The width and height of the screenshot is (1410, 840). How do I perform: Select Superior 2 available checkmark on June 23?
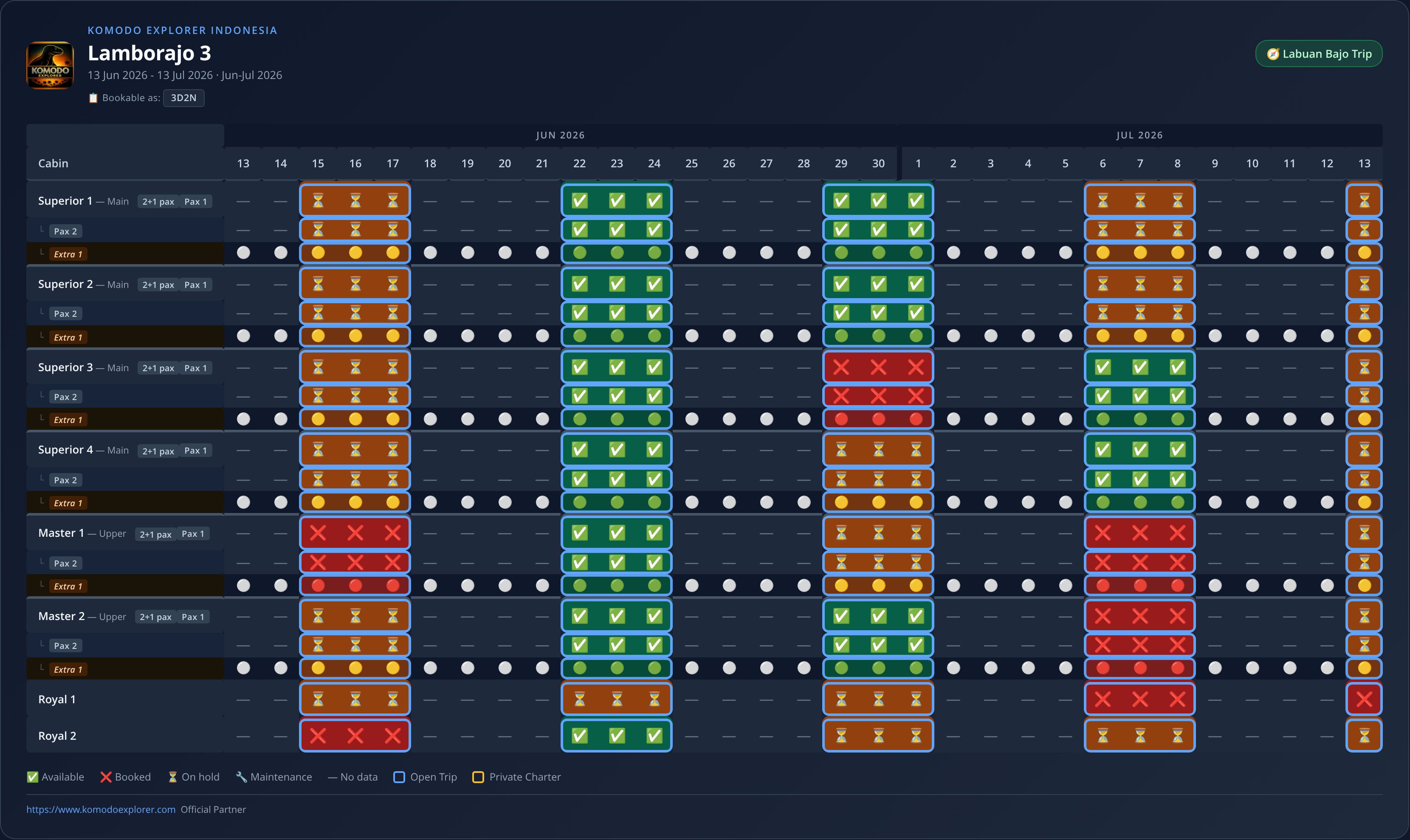pos(617,284)
